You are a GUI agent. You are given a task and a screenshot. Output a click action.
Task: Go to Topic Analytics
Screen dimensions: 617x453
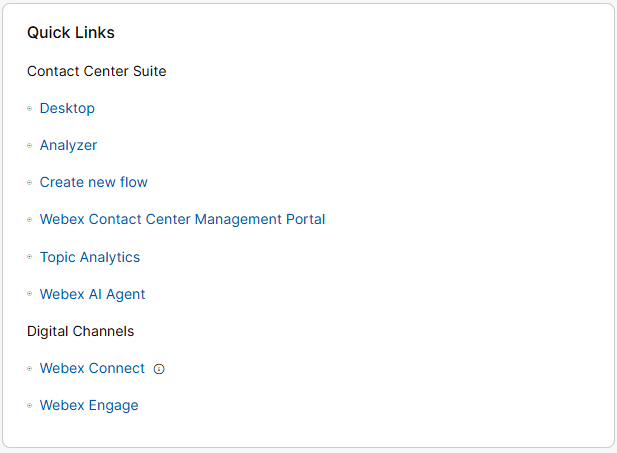point(90,257)
